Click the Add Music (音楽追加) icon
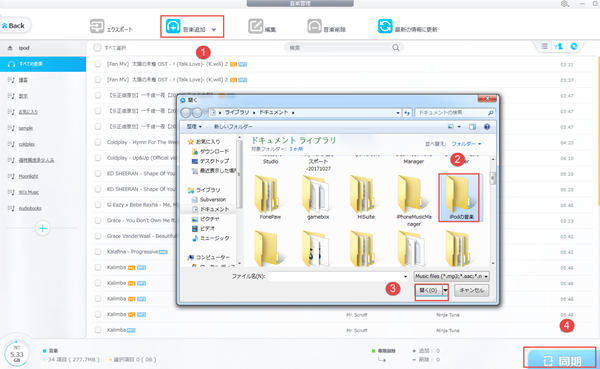 [x=173, y=26]
